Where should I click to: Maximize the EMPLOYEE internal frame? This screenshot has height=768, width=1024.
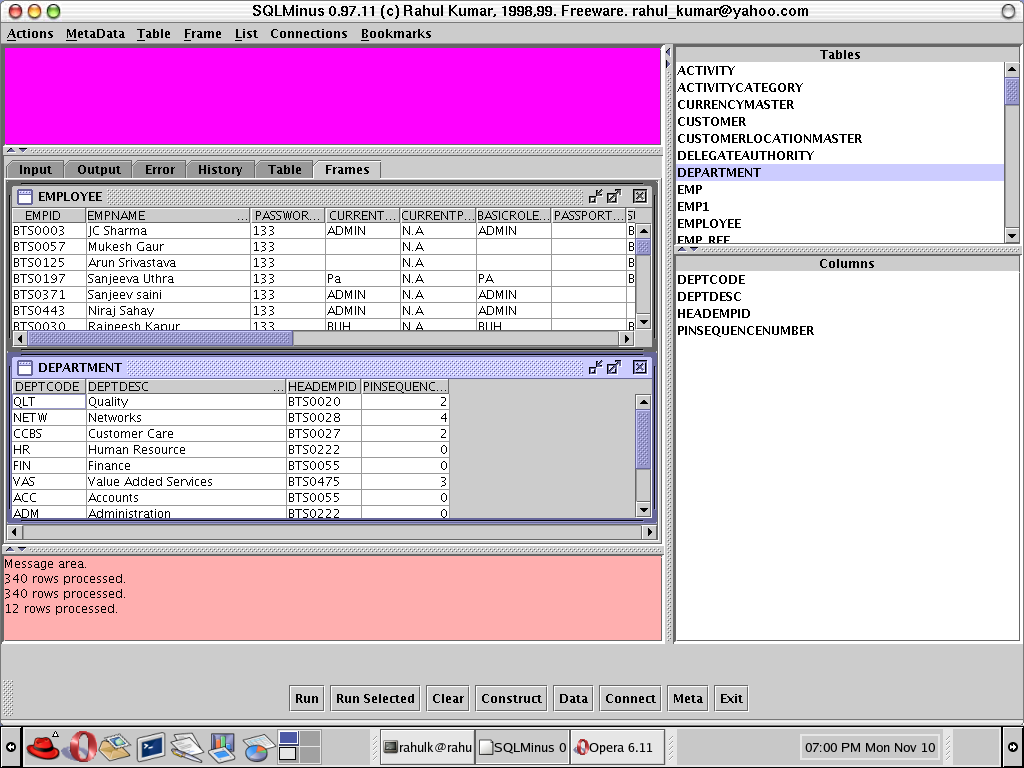(614, 197)
